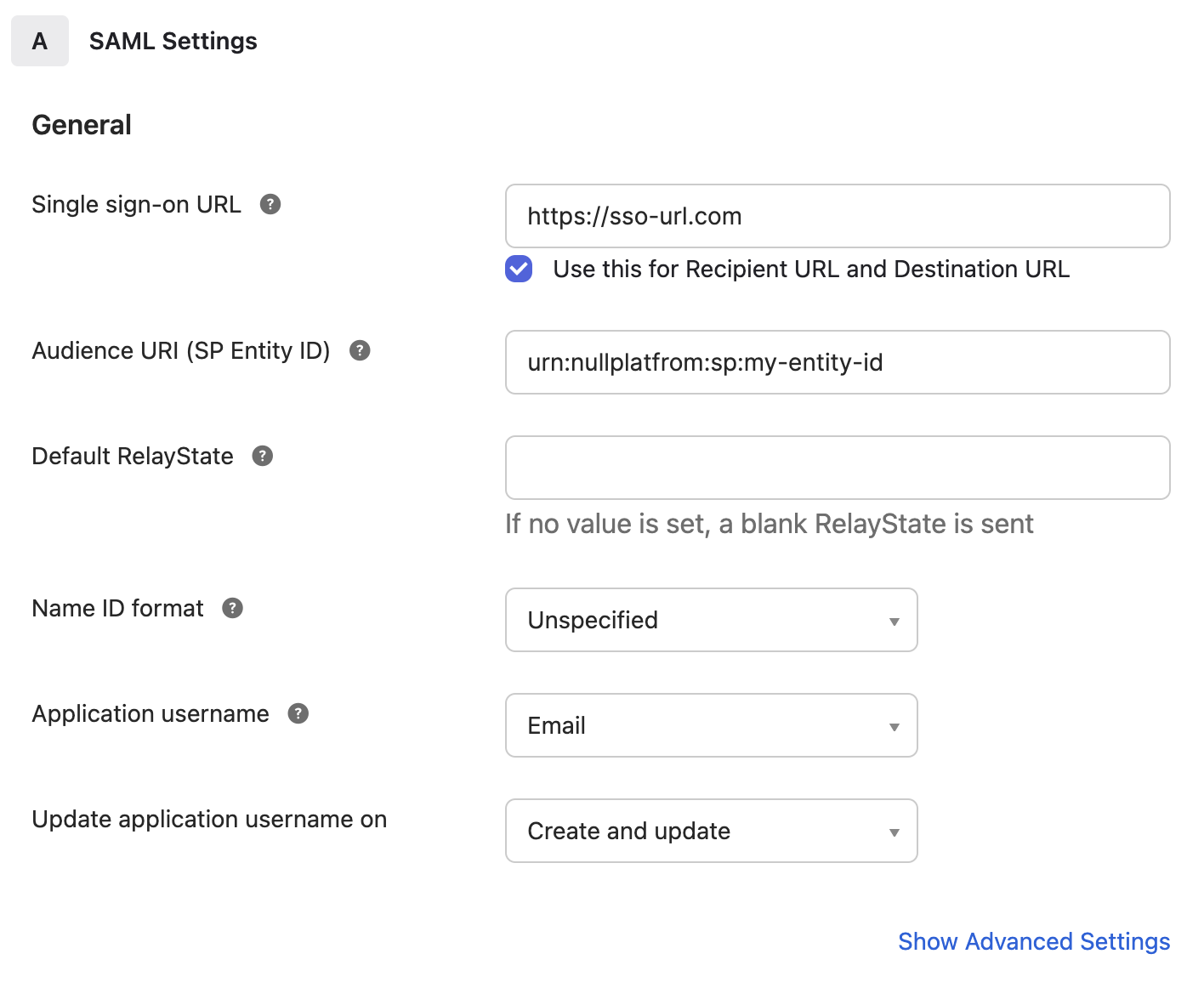1204x1005 pixels.
Task: Click the empty Default RelayState field
Action: click(838, 468)
